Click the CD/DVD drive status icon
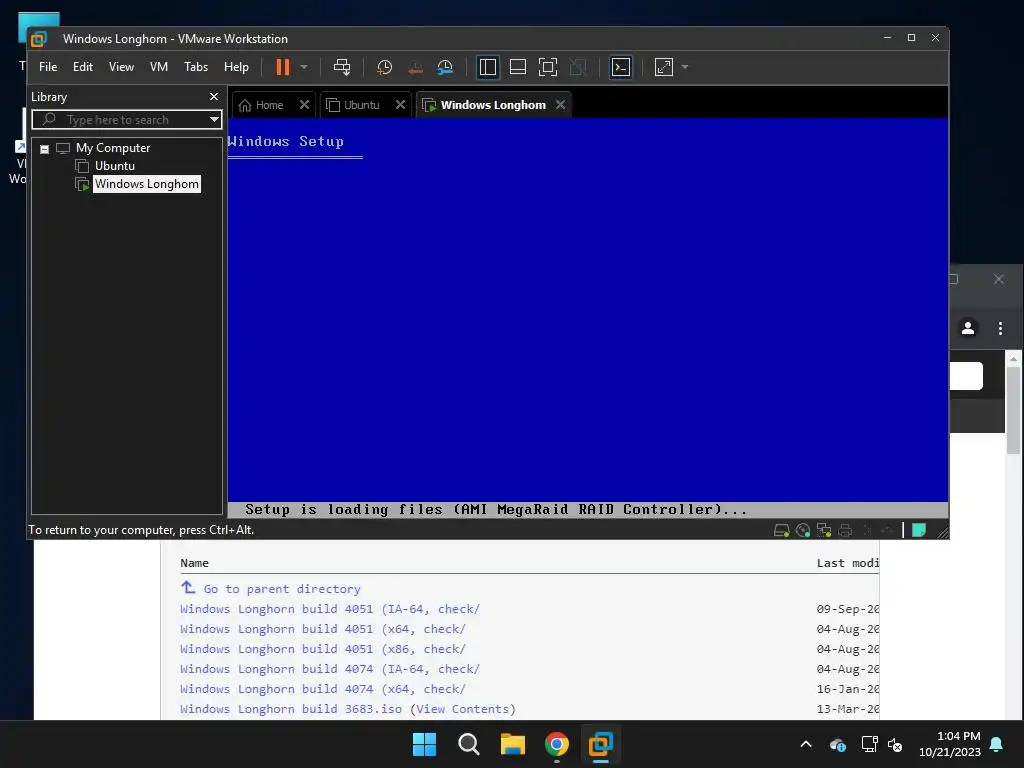 pyautogui.click(x=803, y=530)
